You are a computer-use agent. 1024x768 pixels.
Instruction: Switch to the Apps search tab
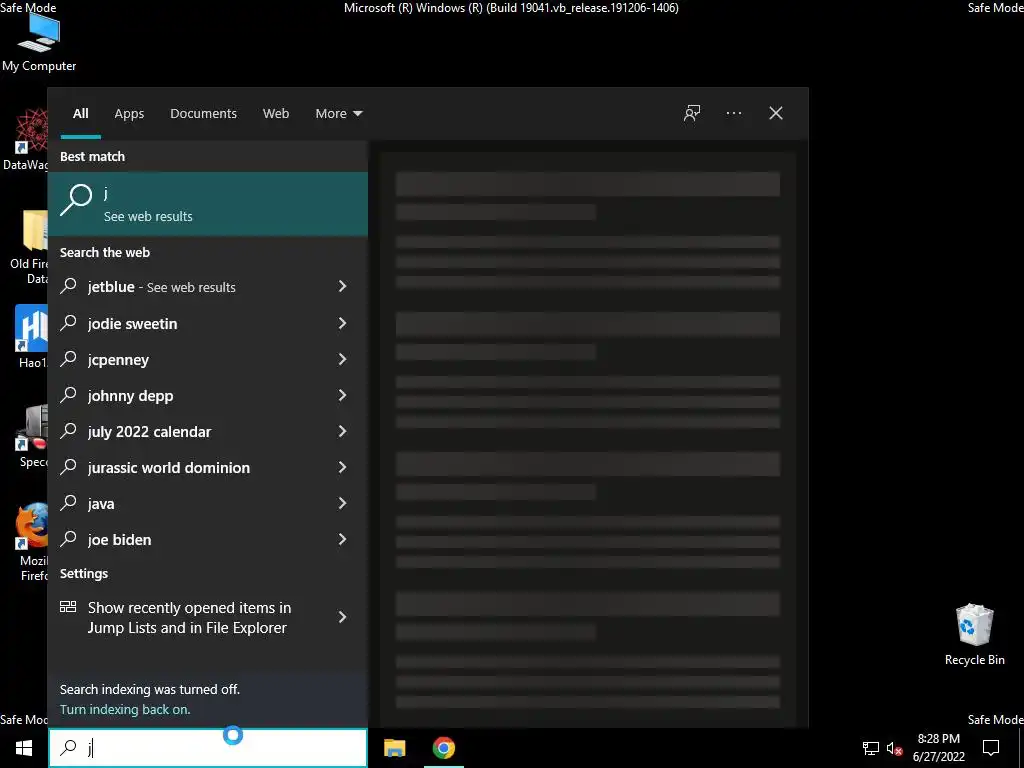[129, 114]
